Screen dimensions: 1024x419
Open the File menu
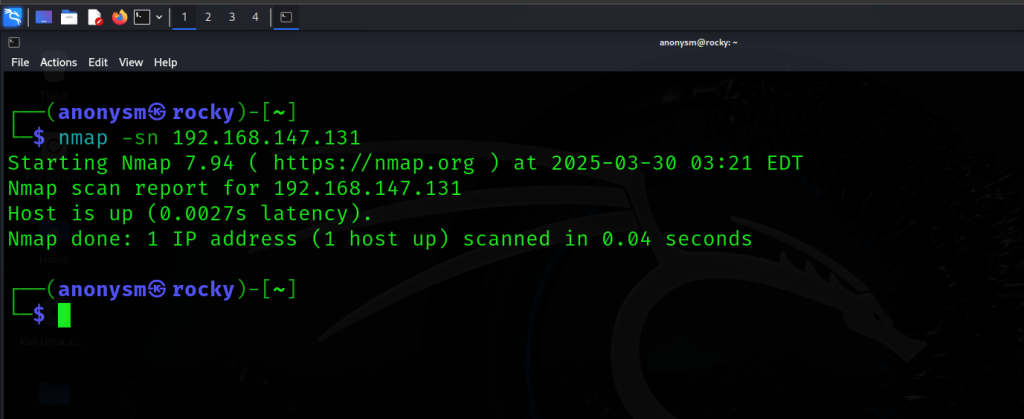tap(20, 63)
